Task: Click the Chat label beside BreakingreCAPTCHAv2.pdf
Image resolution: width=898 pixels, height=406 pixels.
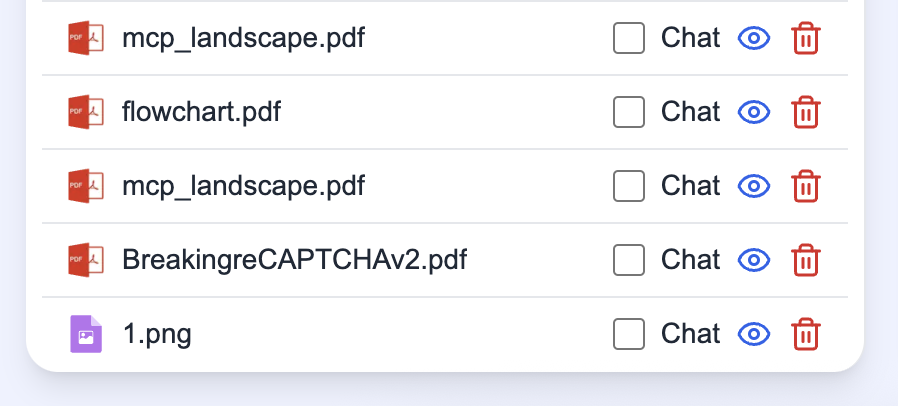Action: [x=690, y=260]
